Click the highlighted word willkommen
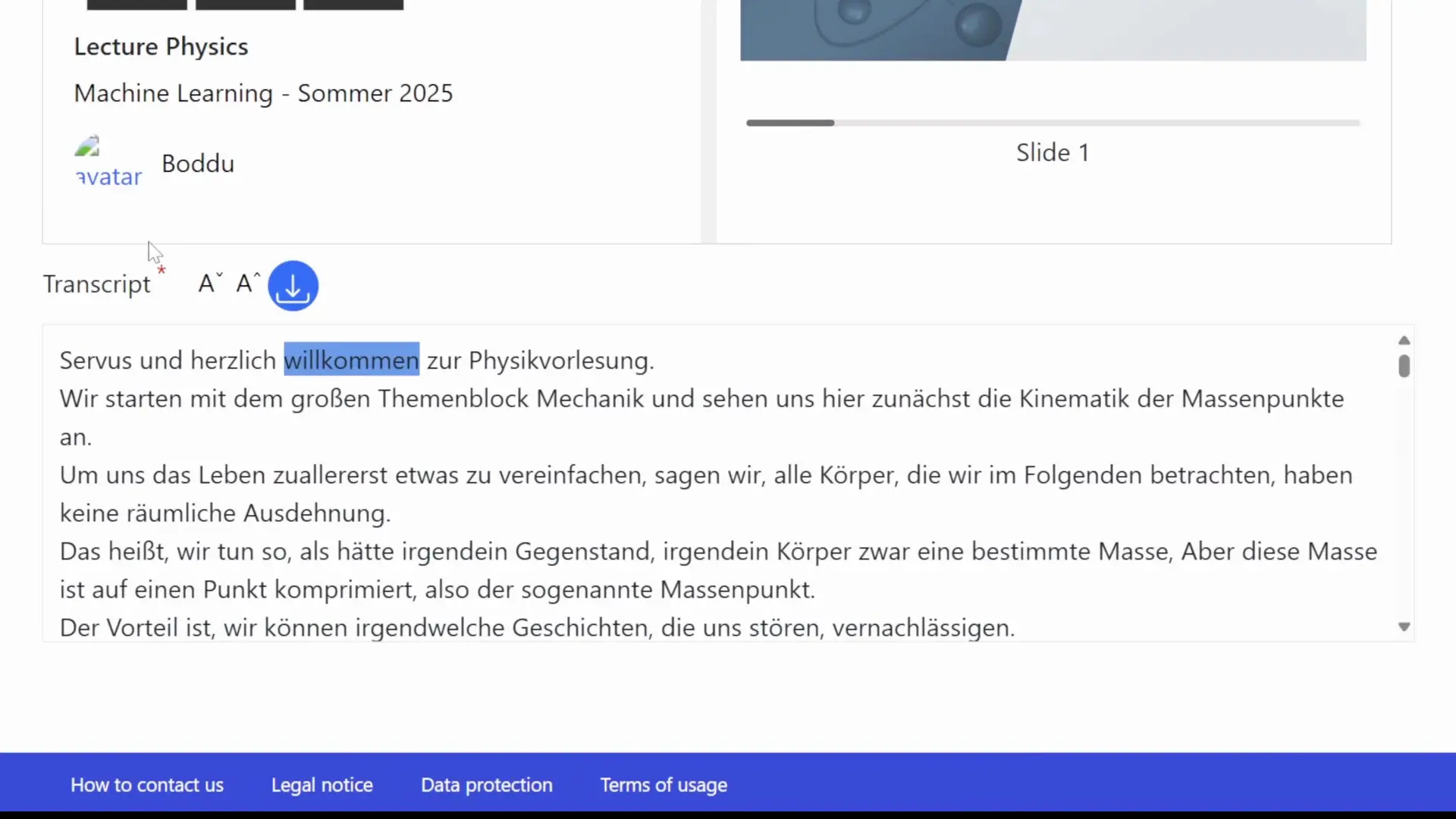This screenshot has width=1456, height=819. point(351,360)
